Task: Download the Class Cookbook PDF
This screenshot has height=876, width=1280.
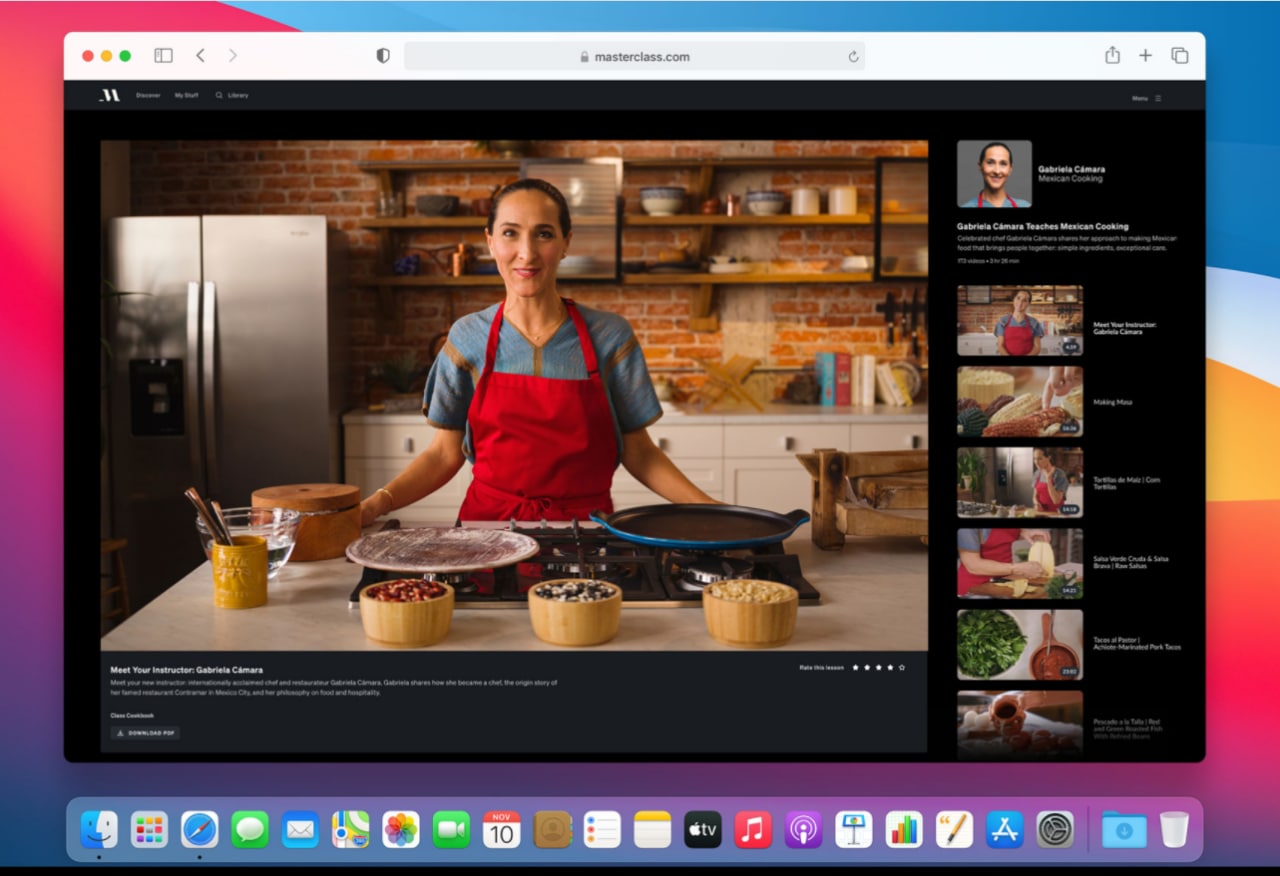Action: tap(146, 733)
